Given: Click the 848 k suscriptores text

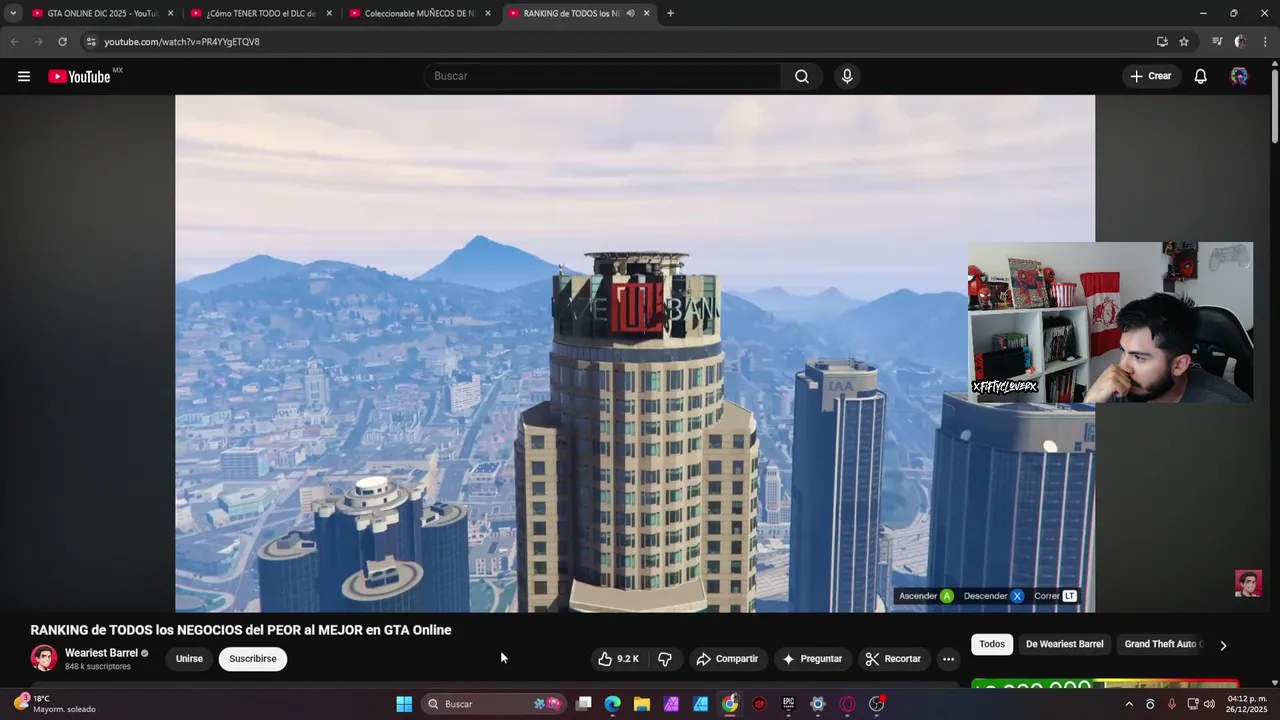Looking at the screenshot, I should pos(98,667).
